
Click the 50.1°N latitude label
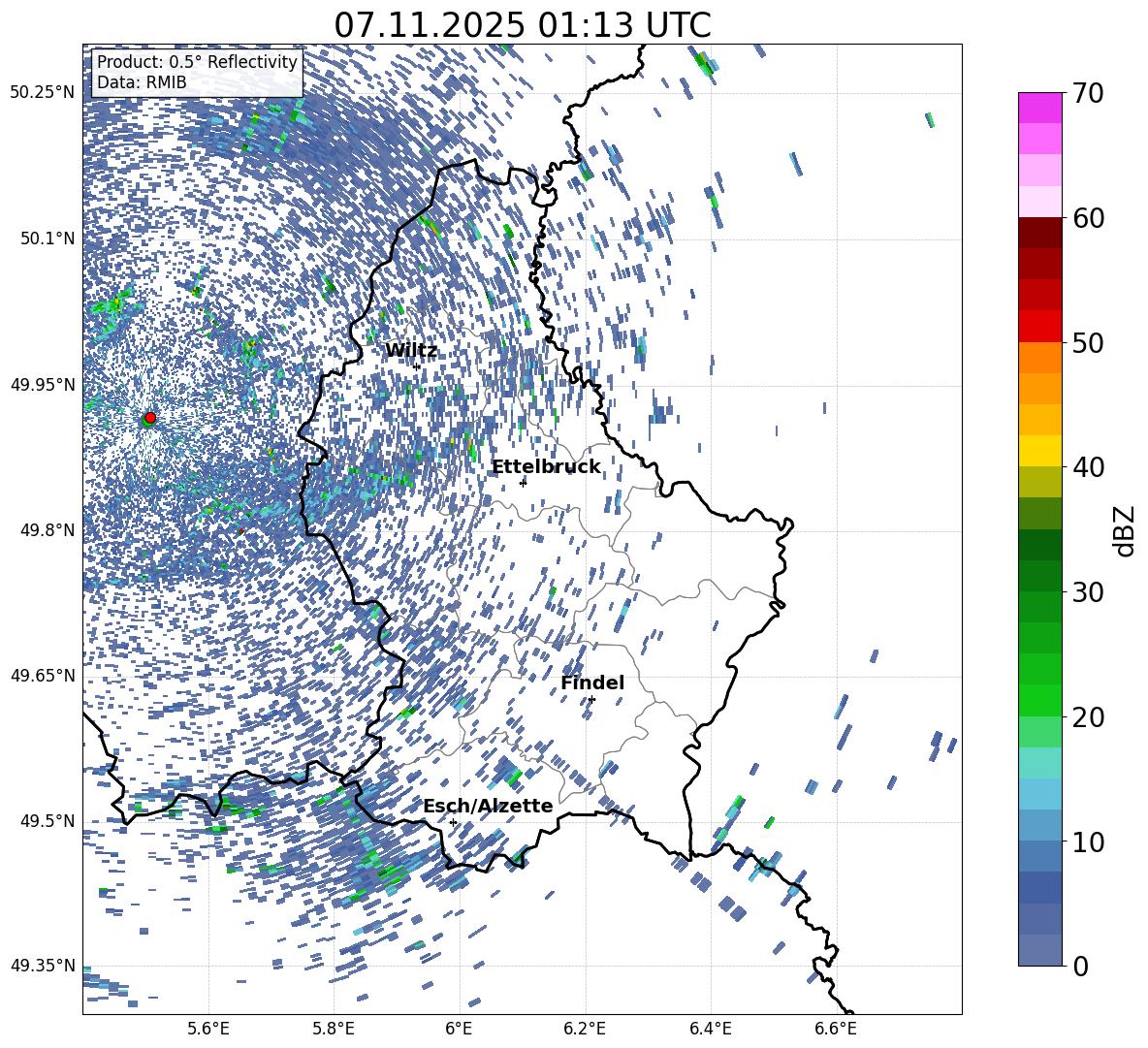(48, 238)
